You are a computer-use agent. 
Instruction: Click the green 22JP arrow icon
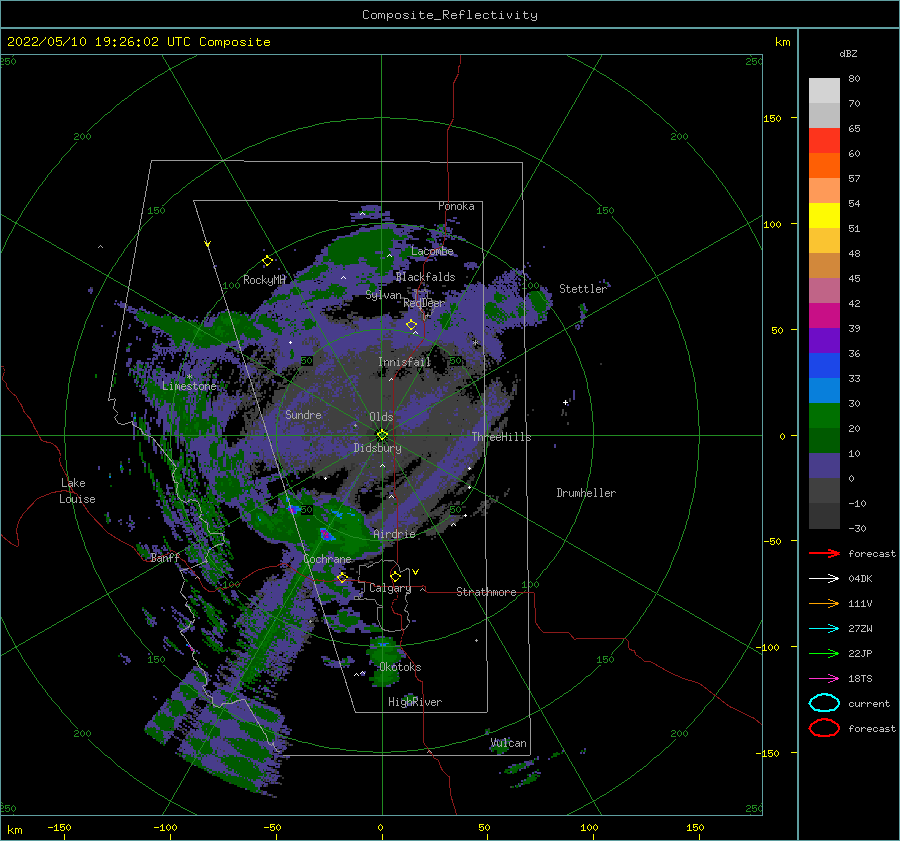point(824,653)
